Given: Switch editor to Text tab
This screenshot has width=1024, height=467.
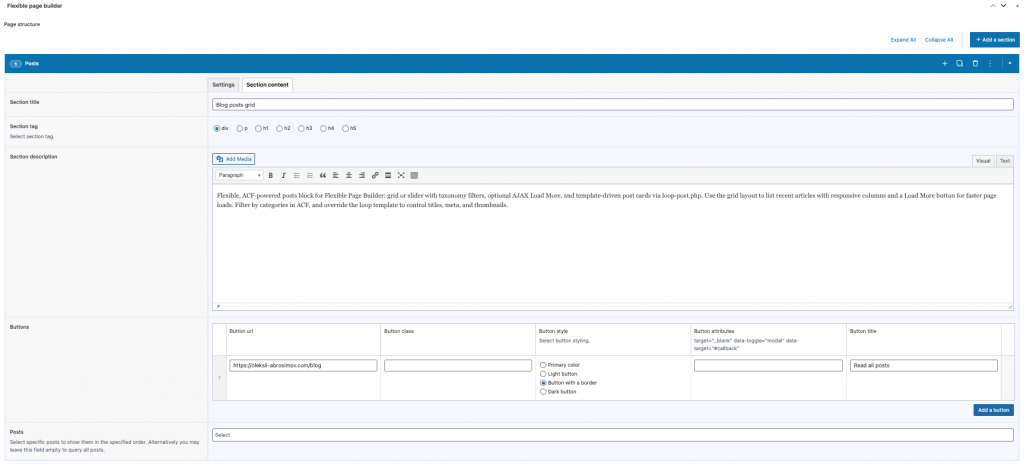Looking at the screenshot, I should coord(1004,161).
